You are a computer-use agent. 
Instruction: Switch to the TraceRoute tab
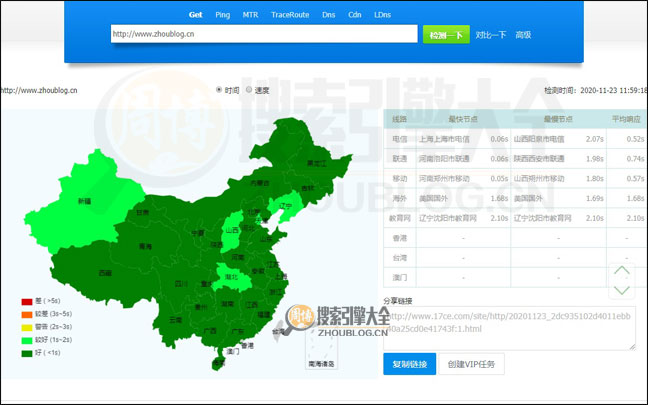click(290, 15)
